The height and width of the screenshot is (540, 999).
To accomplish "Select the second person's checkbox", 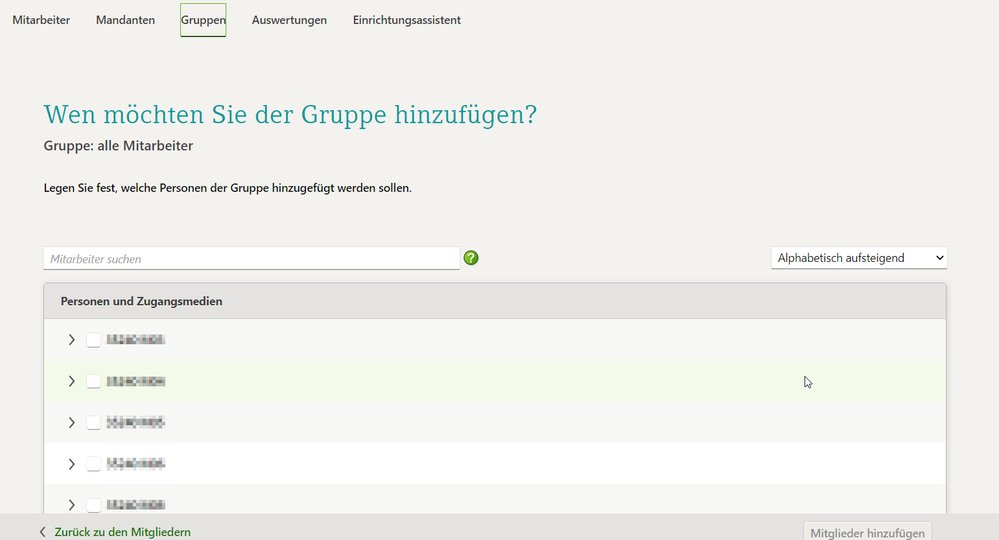I will point(94,381).
